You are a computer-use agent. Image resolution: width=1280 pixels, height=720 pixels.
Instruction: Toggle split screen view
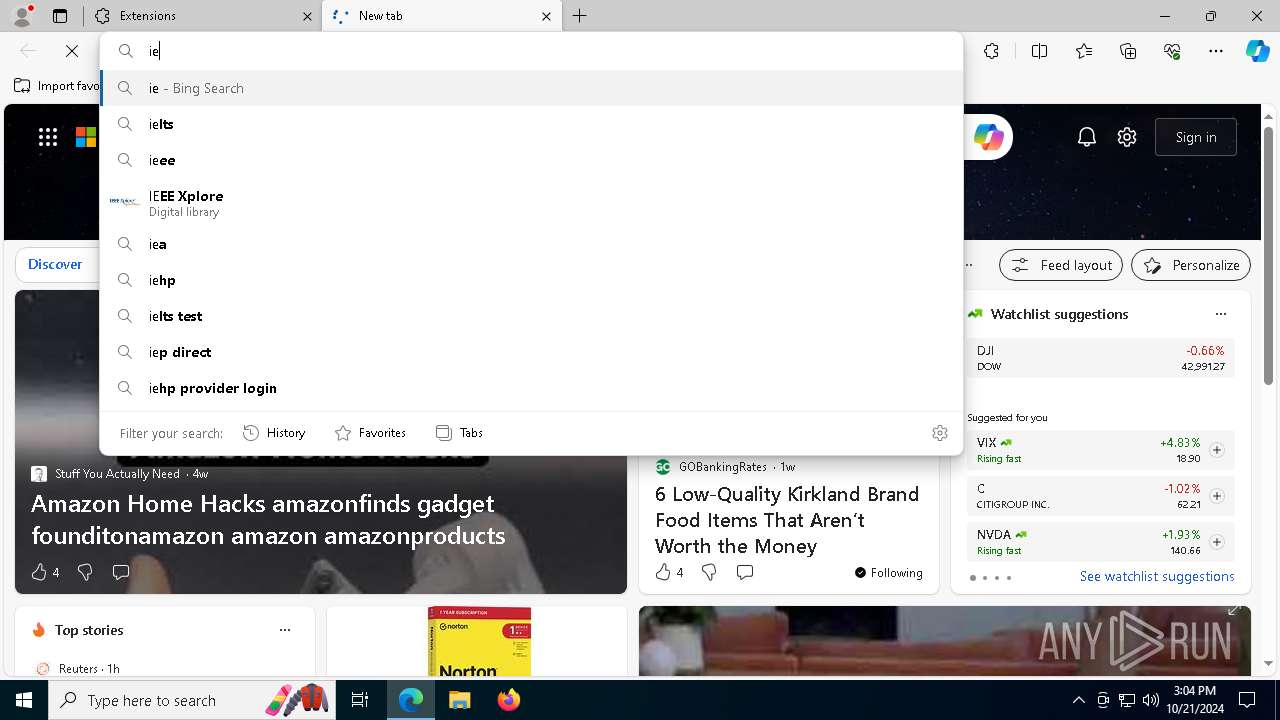1039,51
